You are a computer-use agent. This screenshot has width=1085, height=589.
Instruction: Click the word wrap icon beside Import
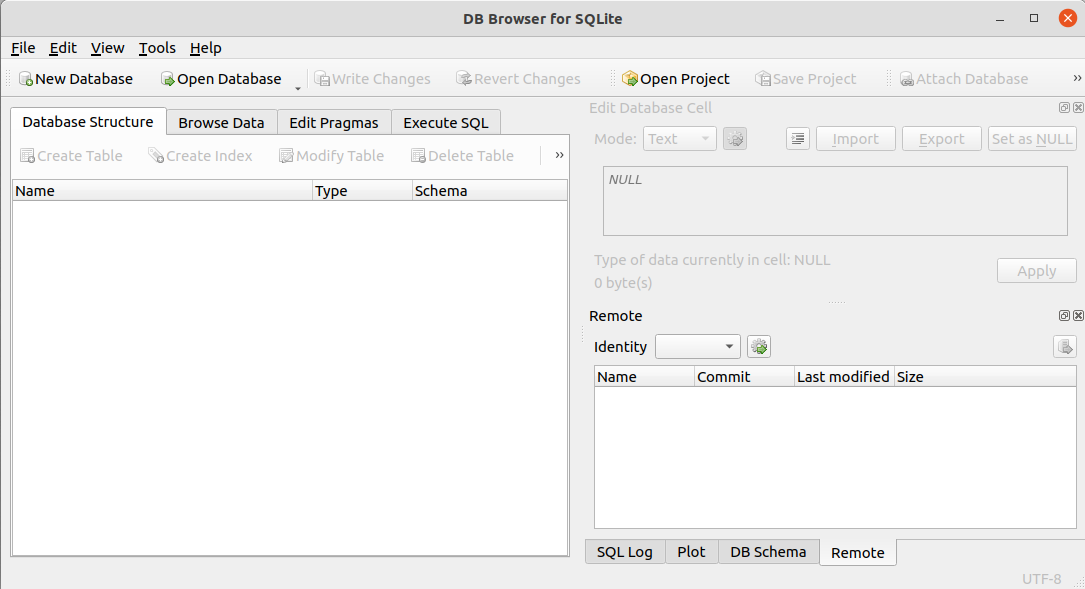pyautogui.click(x=798, y=139)
